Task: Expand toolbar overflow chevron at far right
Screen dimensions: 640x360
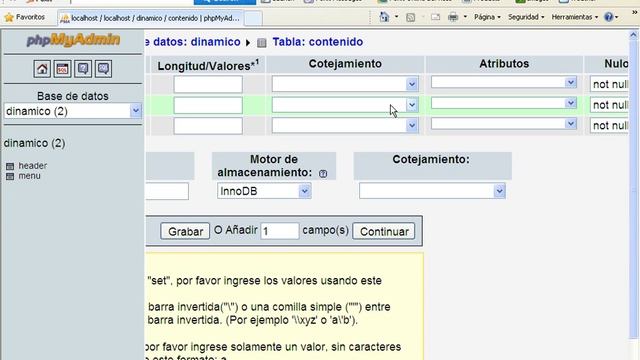Action: pyautogui.click(x=635, y=13)
